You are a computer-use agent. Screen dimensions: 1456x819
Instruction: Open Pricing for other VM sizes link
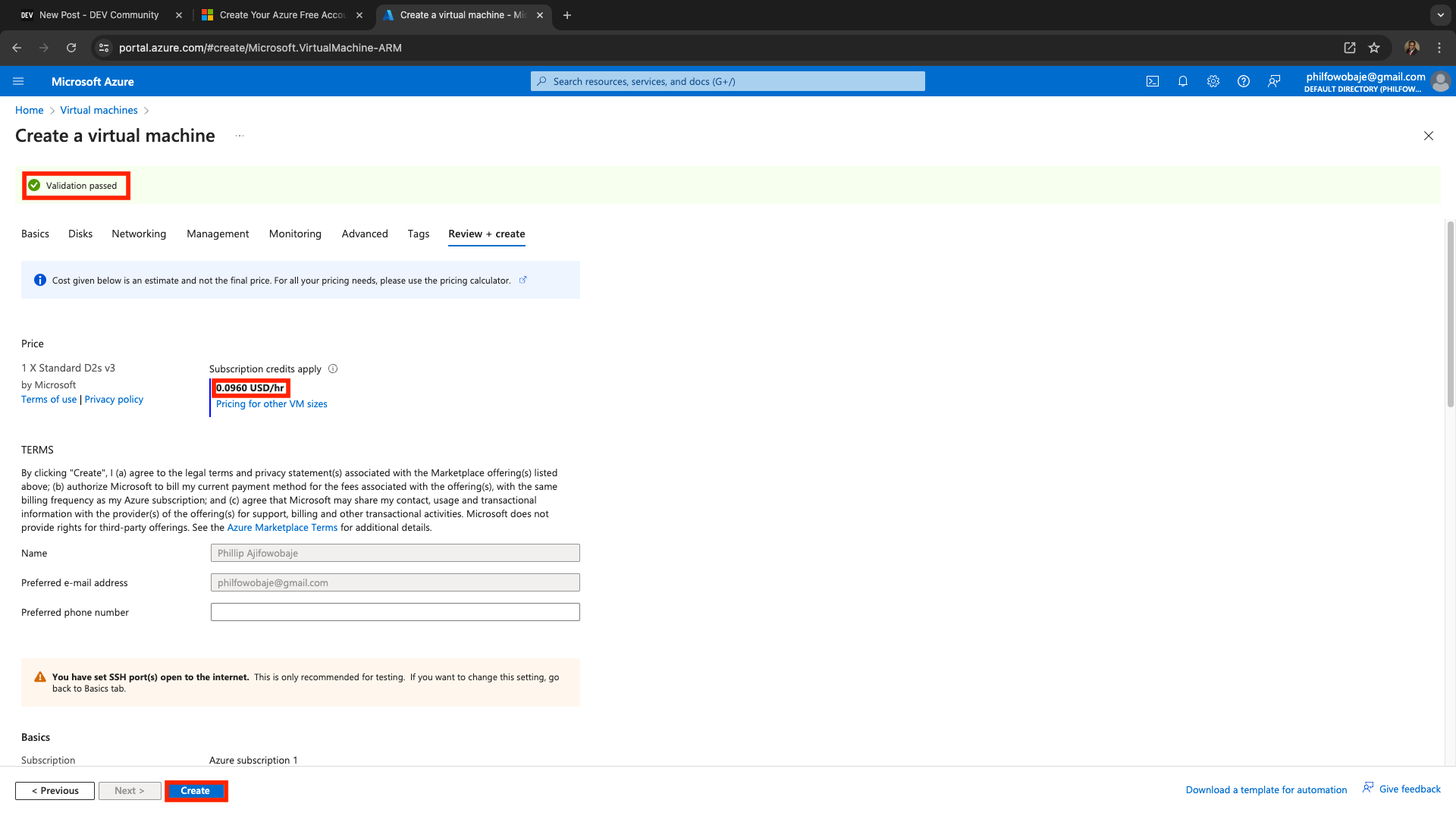click(271, 404)
